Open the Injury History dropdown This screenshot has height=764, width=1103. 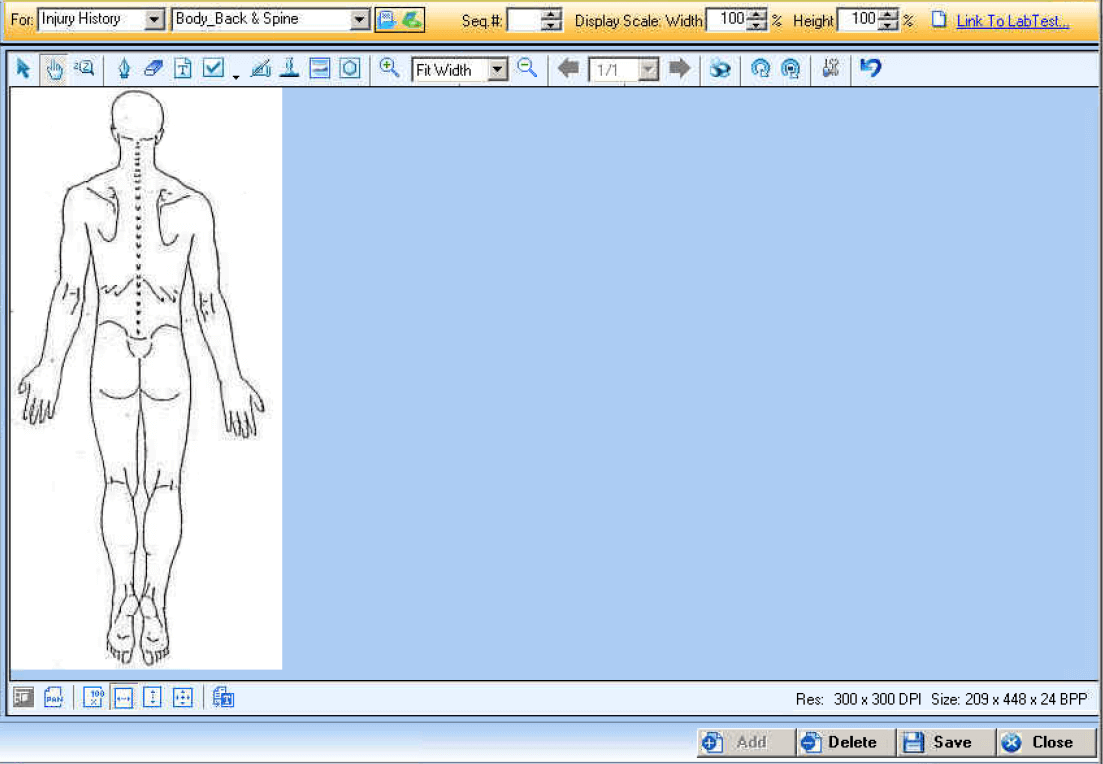(155, 19)
